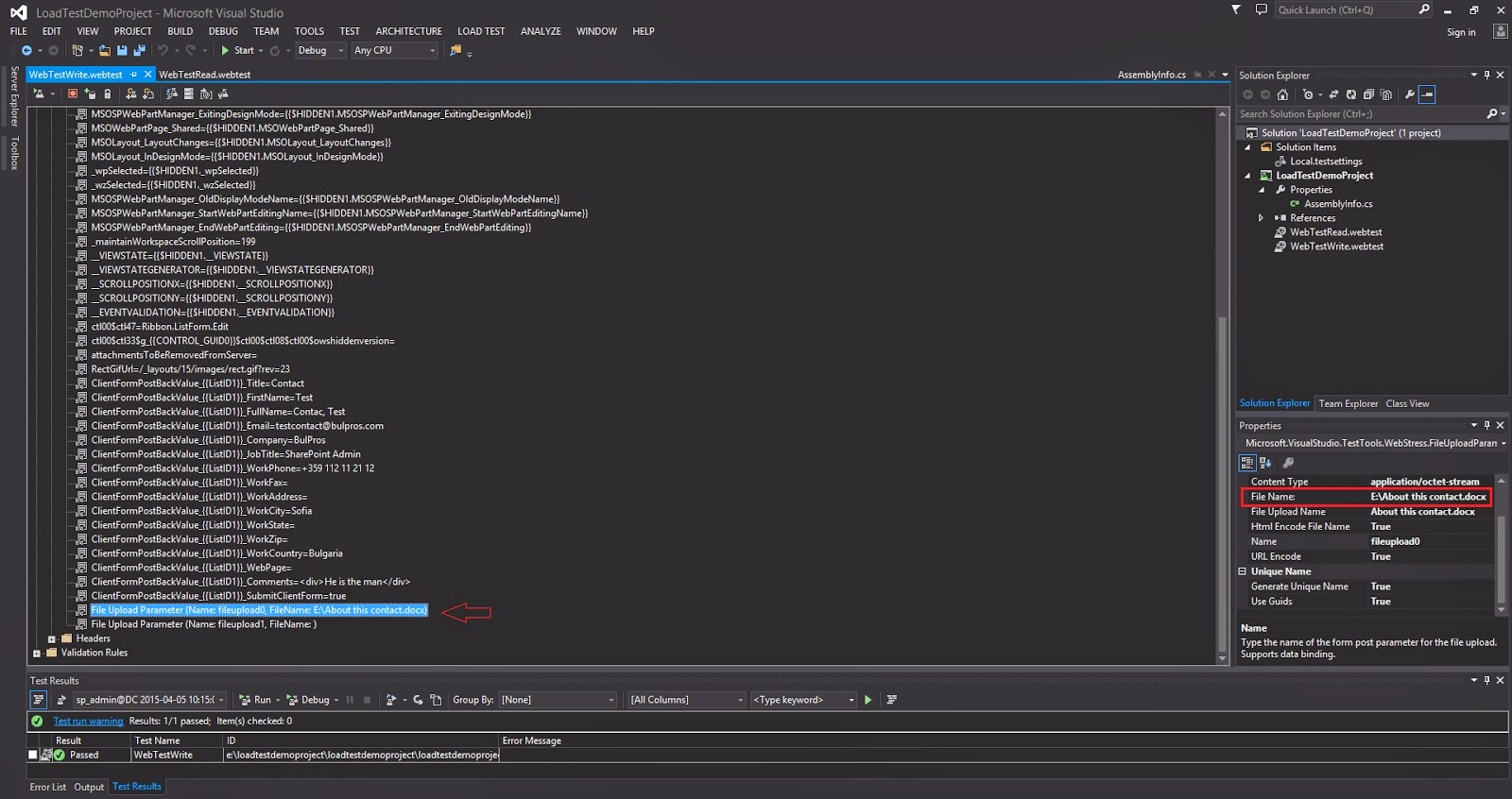Image resolution: width=1512 pixels, height=799 pixels.
Task: Tick the checkbox for the Passed result row
Action: pos(33,755)
